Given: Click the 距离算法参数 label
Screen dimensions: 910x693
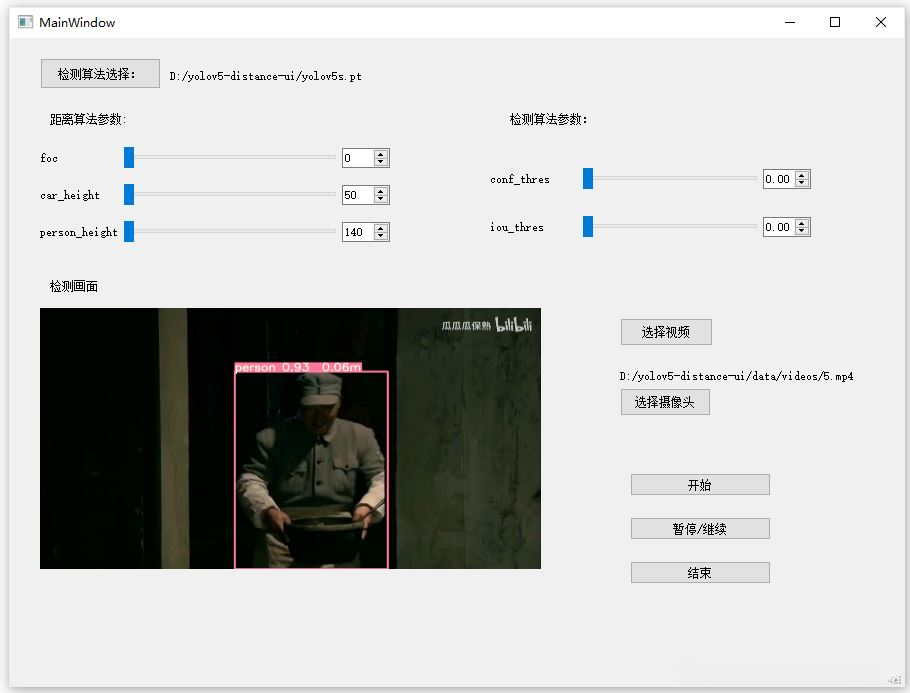Looking at the screenshot, I should pos(88,119).
